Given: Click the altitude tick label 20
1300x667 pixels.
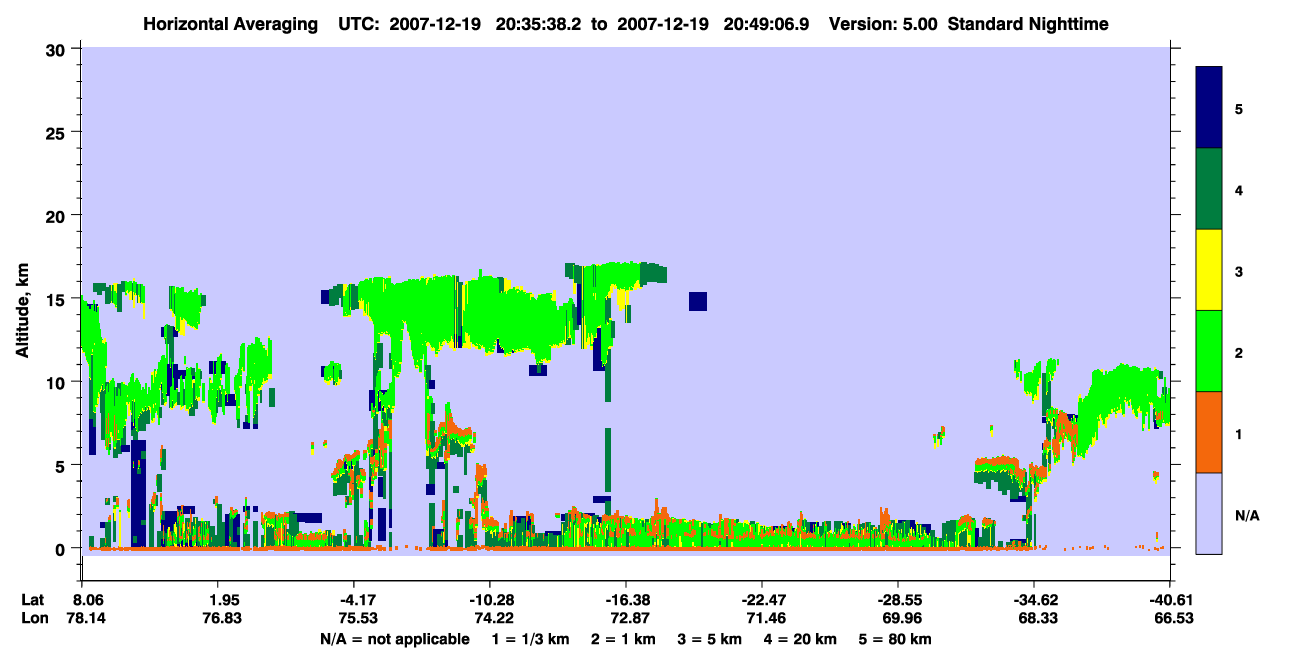Looking at the screenshot, I should click(58, 215).
